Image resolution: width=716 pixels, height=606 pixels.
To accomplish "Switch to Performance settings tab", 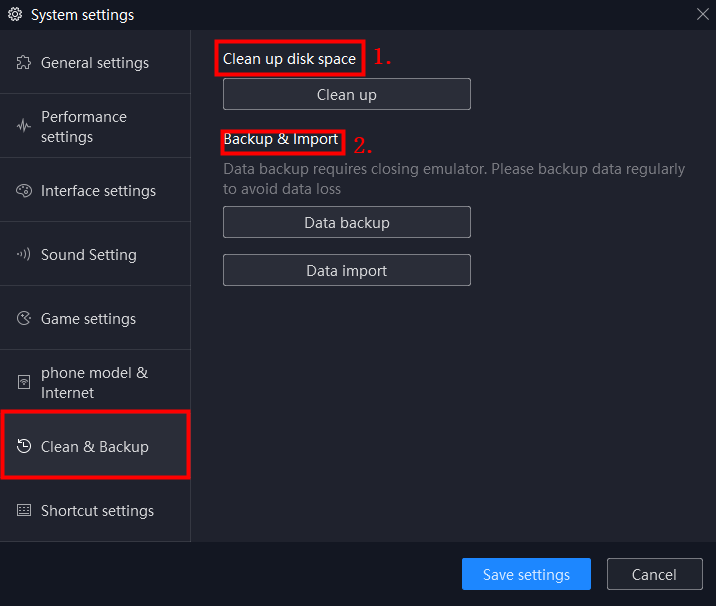I will pos(95,126).
